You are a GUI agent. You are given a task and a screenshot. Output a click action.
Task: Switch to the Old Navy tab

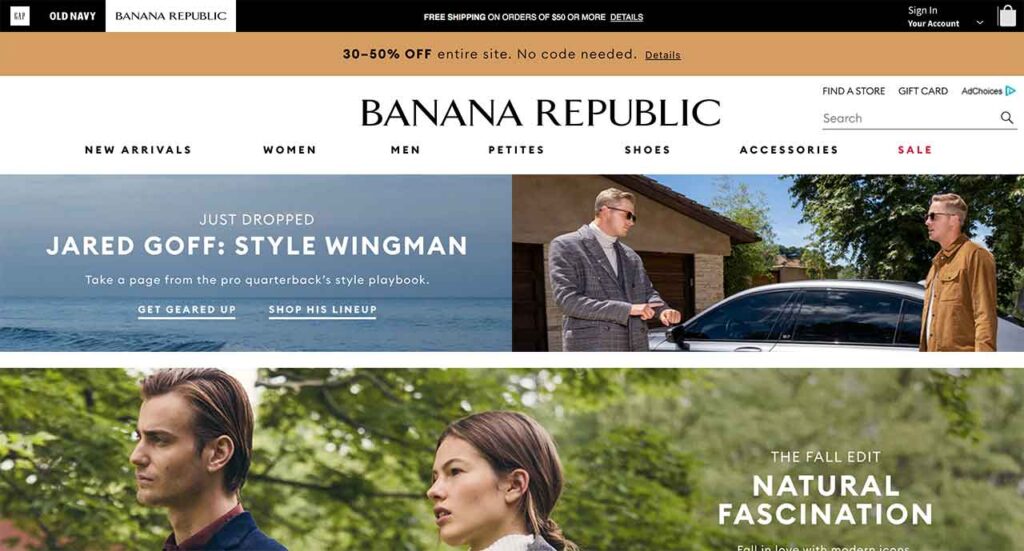coord(72,16)
